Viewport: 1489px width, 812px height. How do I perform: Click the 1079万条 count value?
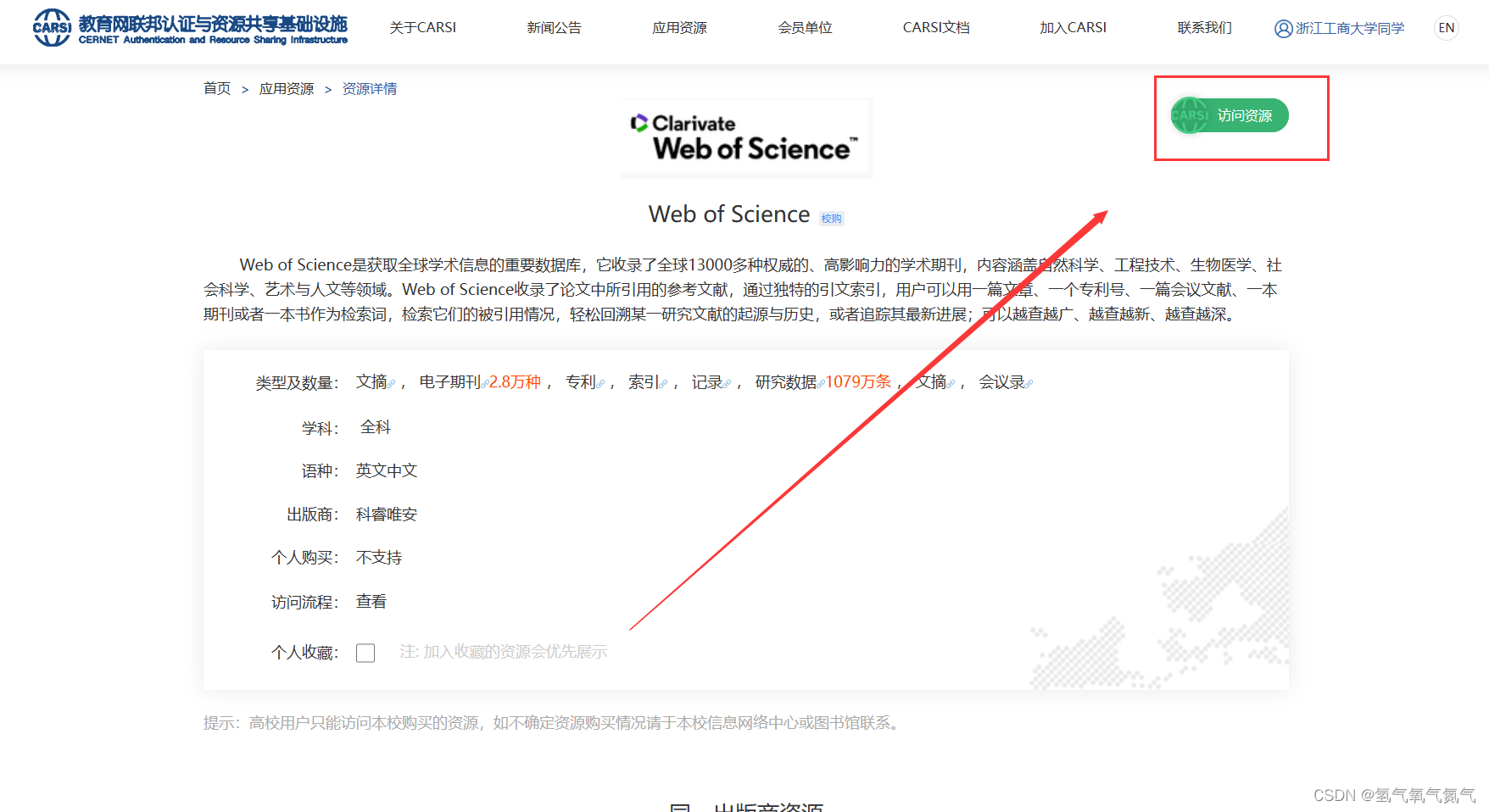pyautogui.click(x=858, y=382)
